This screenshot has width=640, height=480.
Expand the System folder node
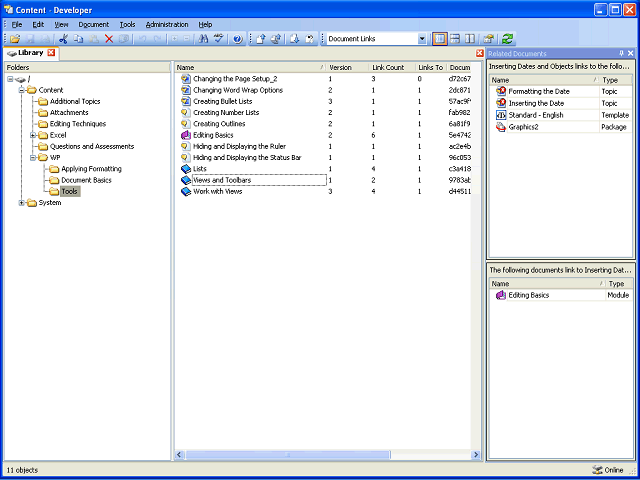22,203
